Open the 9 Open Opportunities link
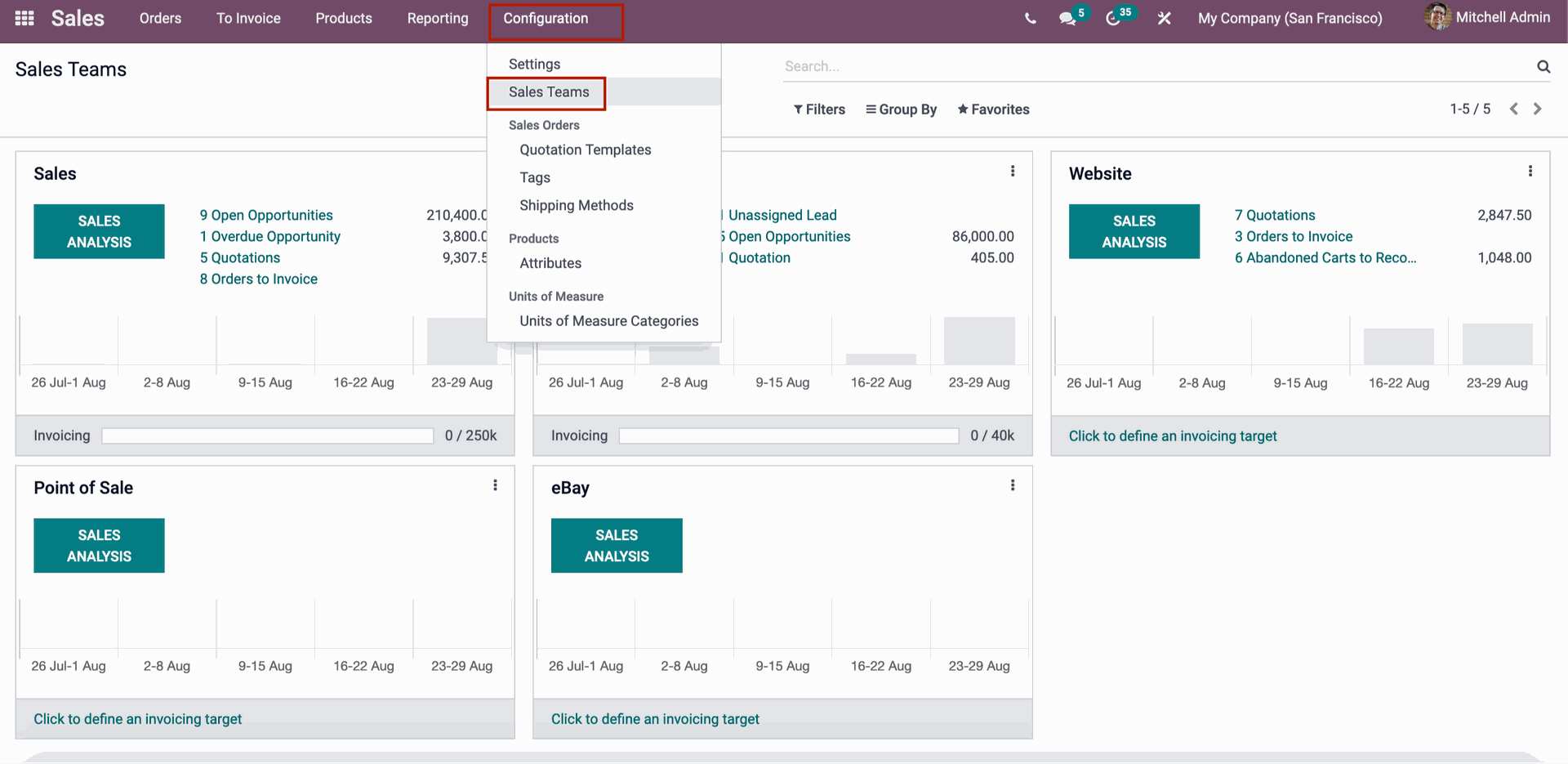Screen dimensions: 1568x764 click(266, 215)
